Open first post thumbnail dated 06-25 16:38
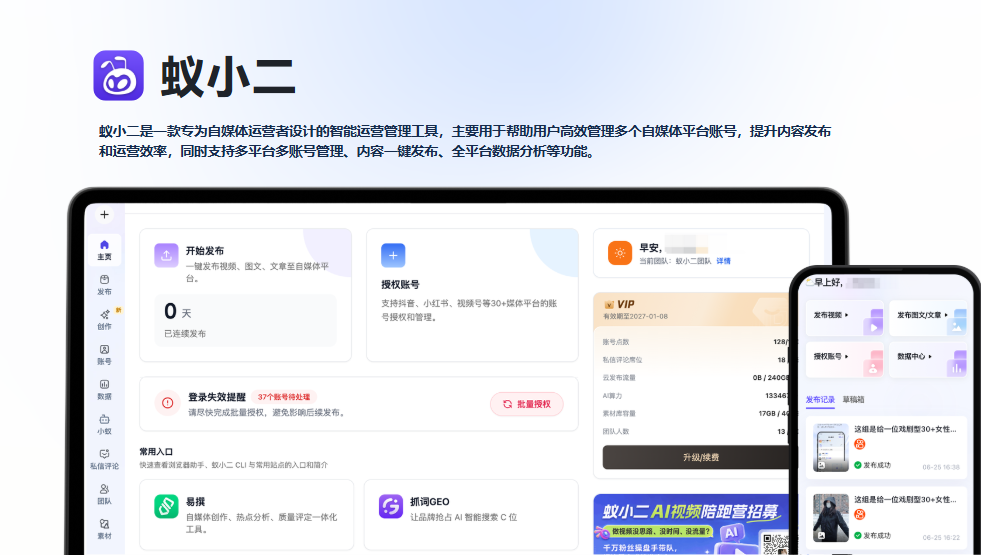This screenshot has width=981, height=555. point(830,447)
